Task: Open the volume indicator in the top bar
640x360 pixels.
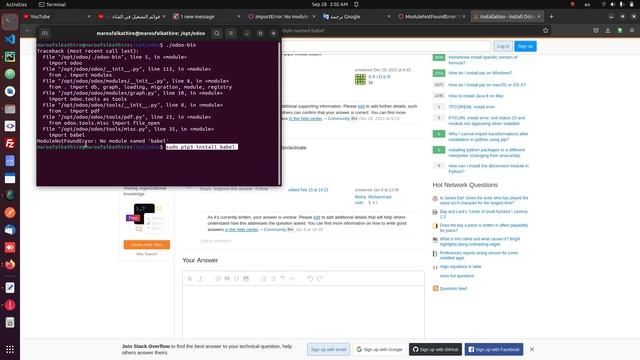Action: [x=612, y=4]
